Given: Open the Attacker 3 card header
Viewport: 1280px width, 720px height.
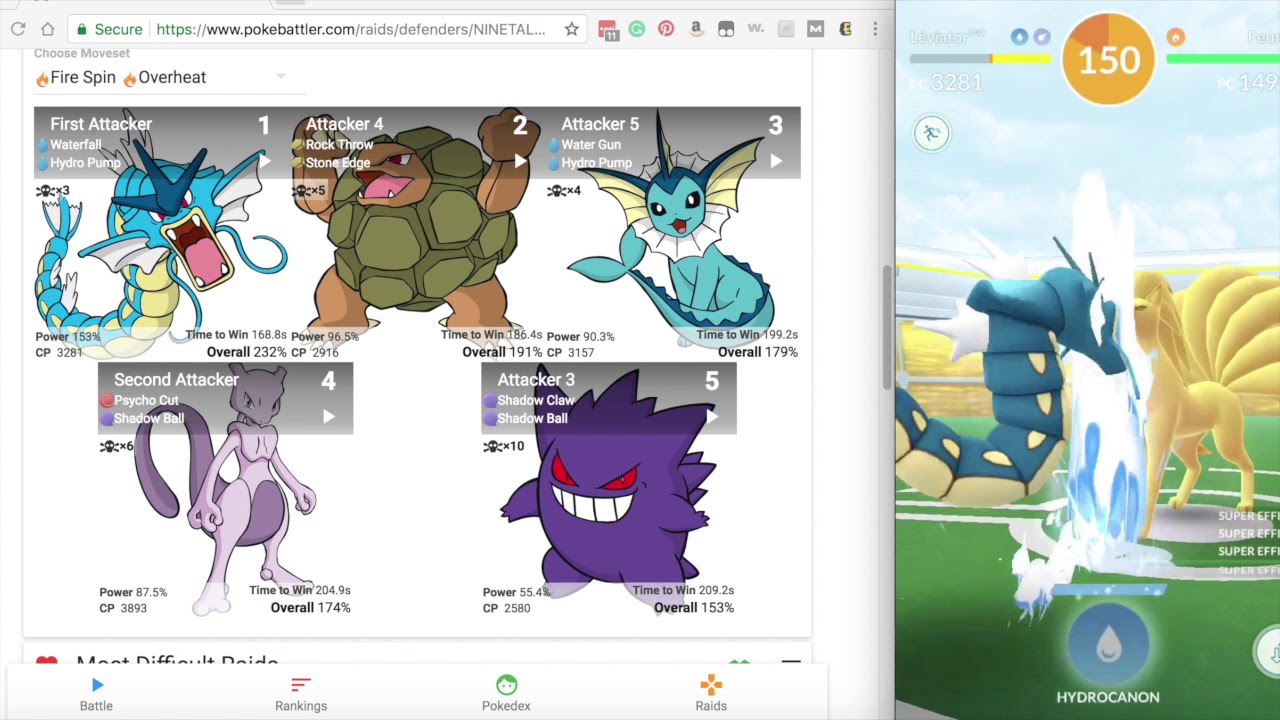Looking at the screenshot, I should pos(609,399).
